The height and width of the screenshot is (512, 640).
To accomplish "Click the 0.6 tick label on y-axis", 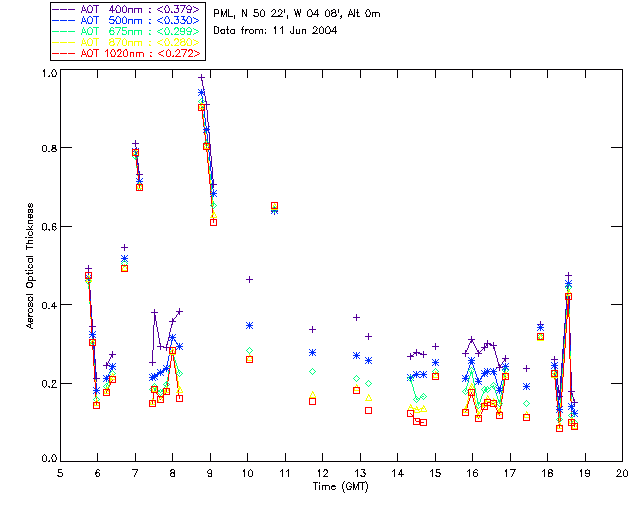I will click(x=50, y=228).
